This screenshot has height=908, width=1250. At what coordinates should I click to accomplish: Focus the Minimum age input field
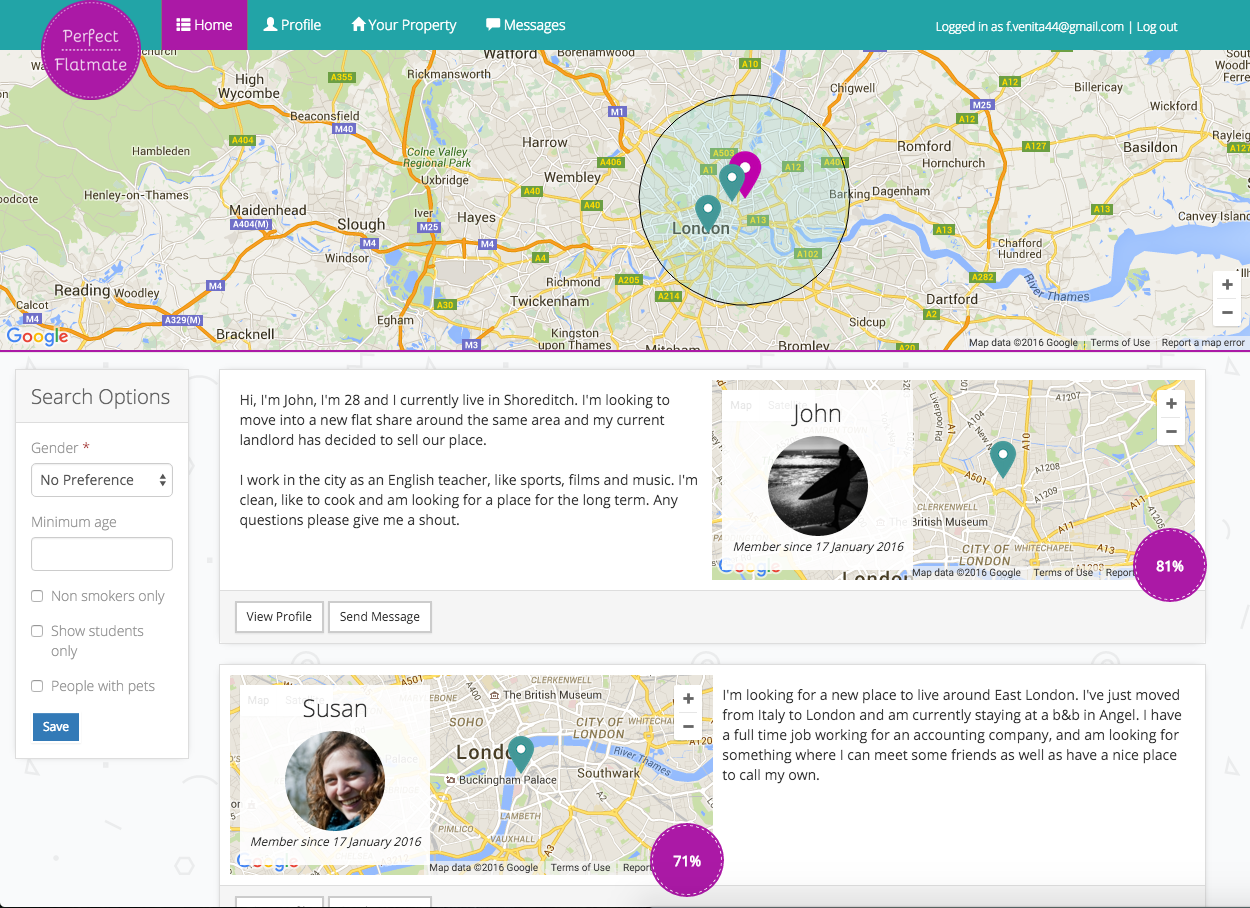pos(102,554)
